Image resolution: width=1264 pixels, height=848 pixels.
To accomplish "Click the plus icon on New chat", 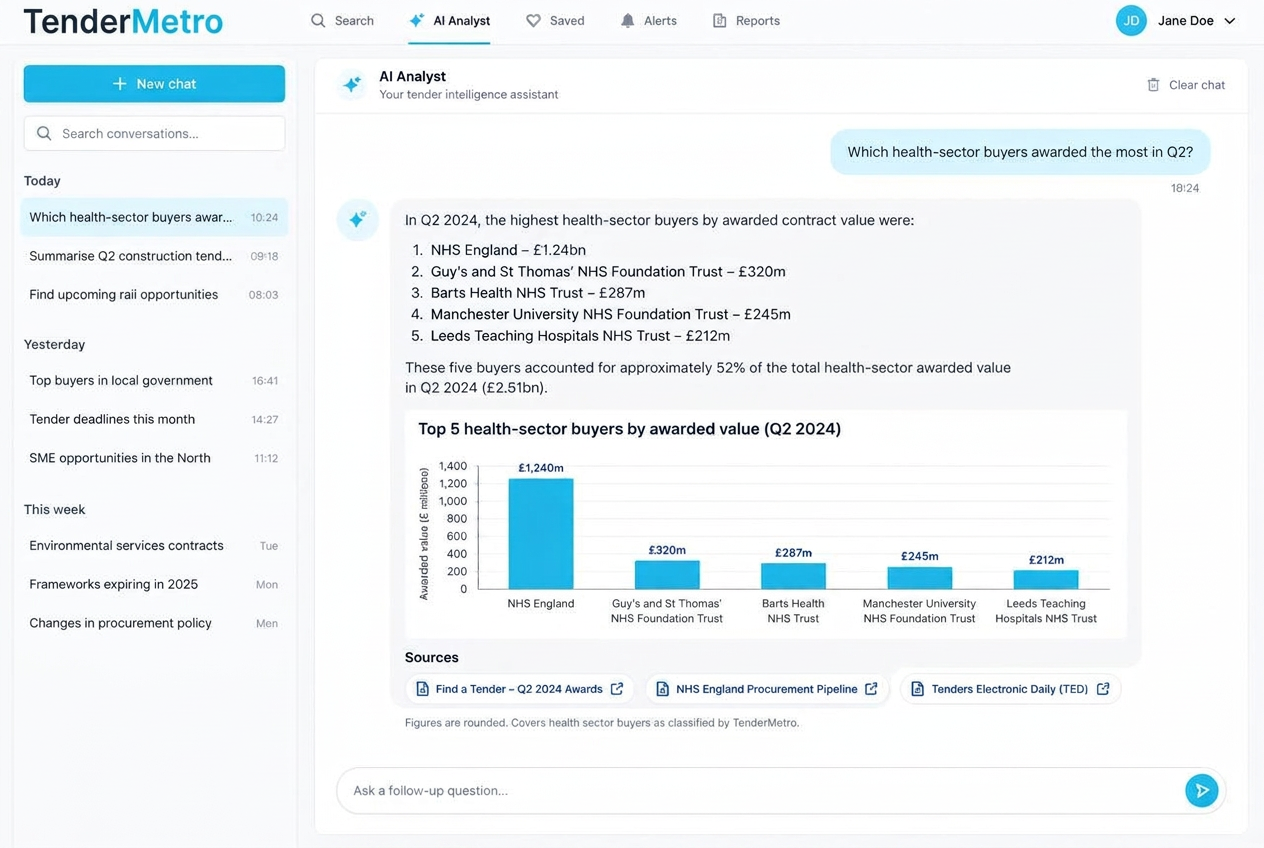I will pos(120,84).
